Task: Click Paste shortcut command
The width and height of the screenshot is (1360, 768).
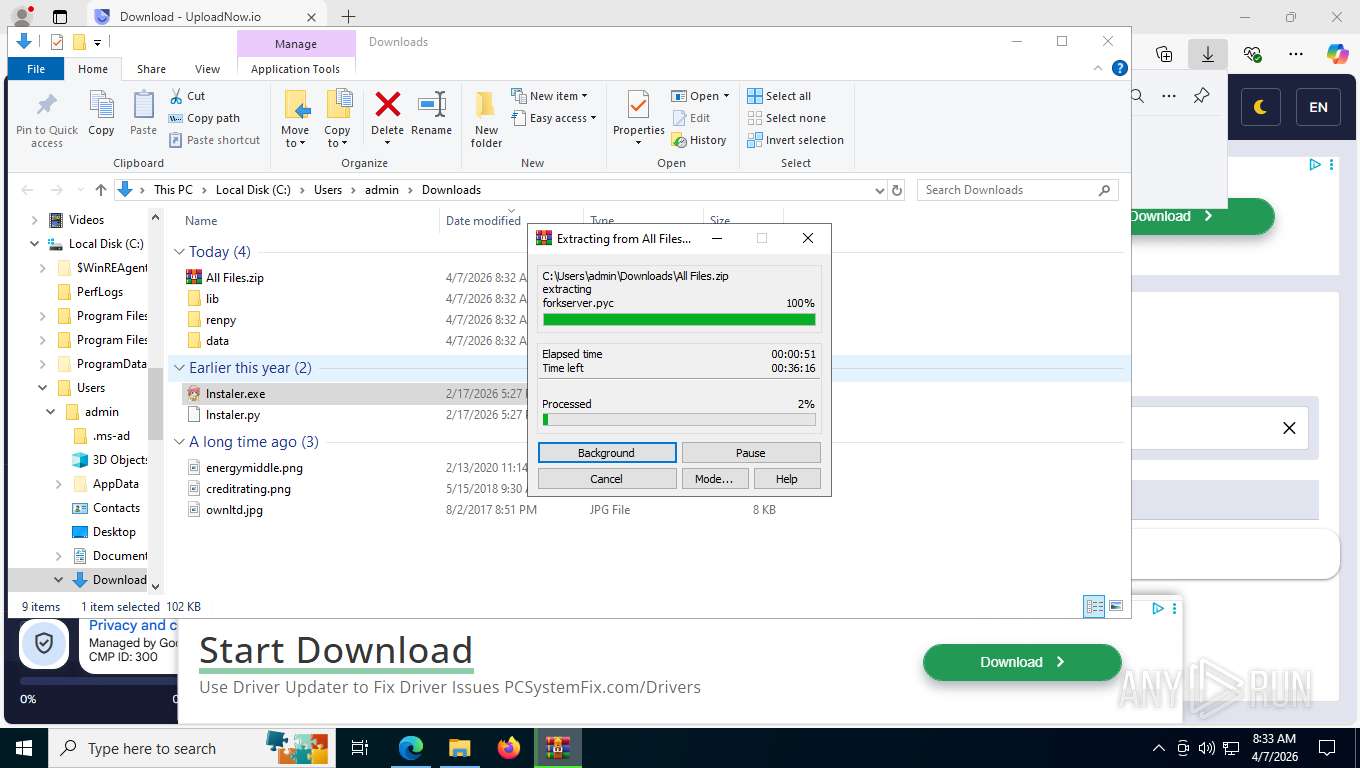Action: click(x=214, y=140)
